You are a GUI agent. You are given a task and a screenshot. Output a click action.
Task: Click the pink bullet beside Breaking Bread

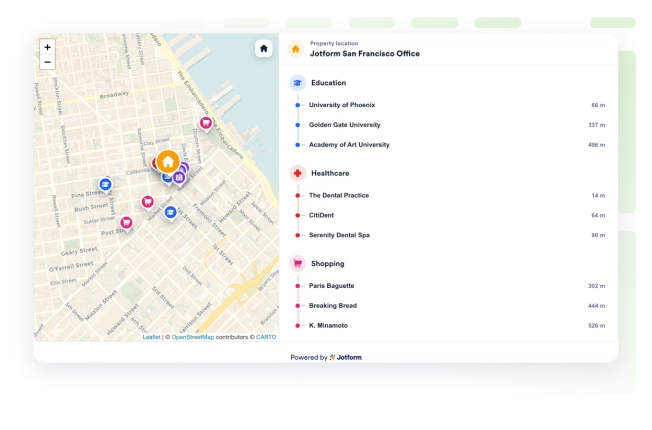coord(298,306)
